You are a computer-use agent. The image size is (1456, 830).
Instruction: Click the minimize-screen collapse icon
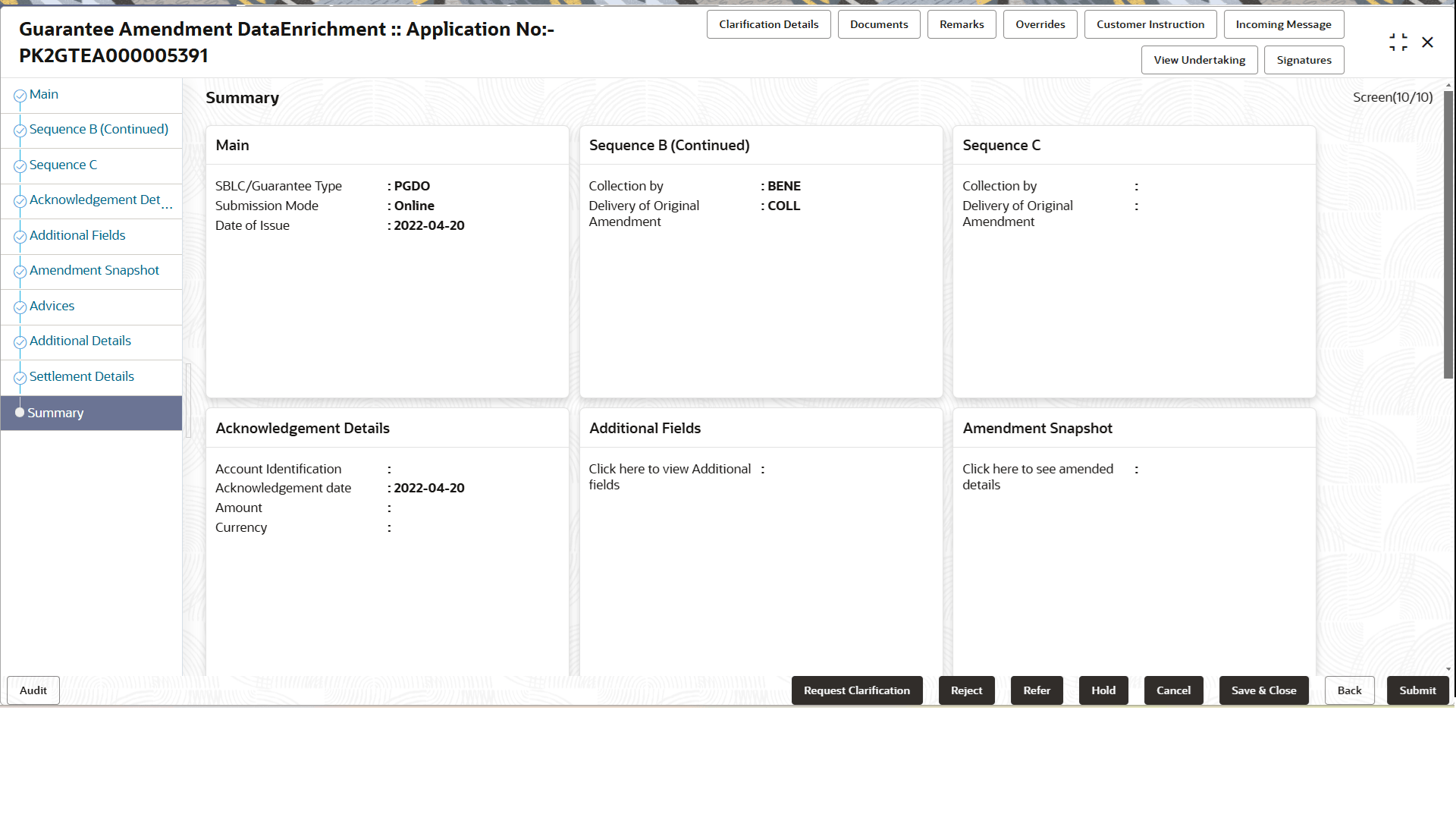tap(1398, 42)
